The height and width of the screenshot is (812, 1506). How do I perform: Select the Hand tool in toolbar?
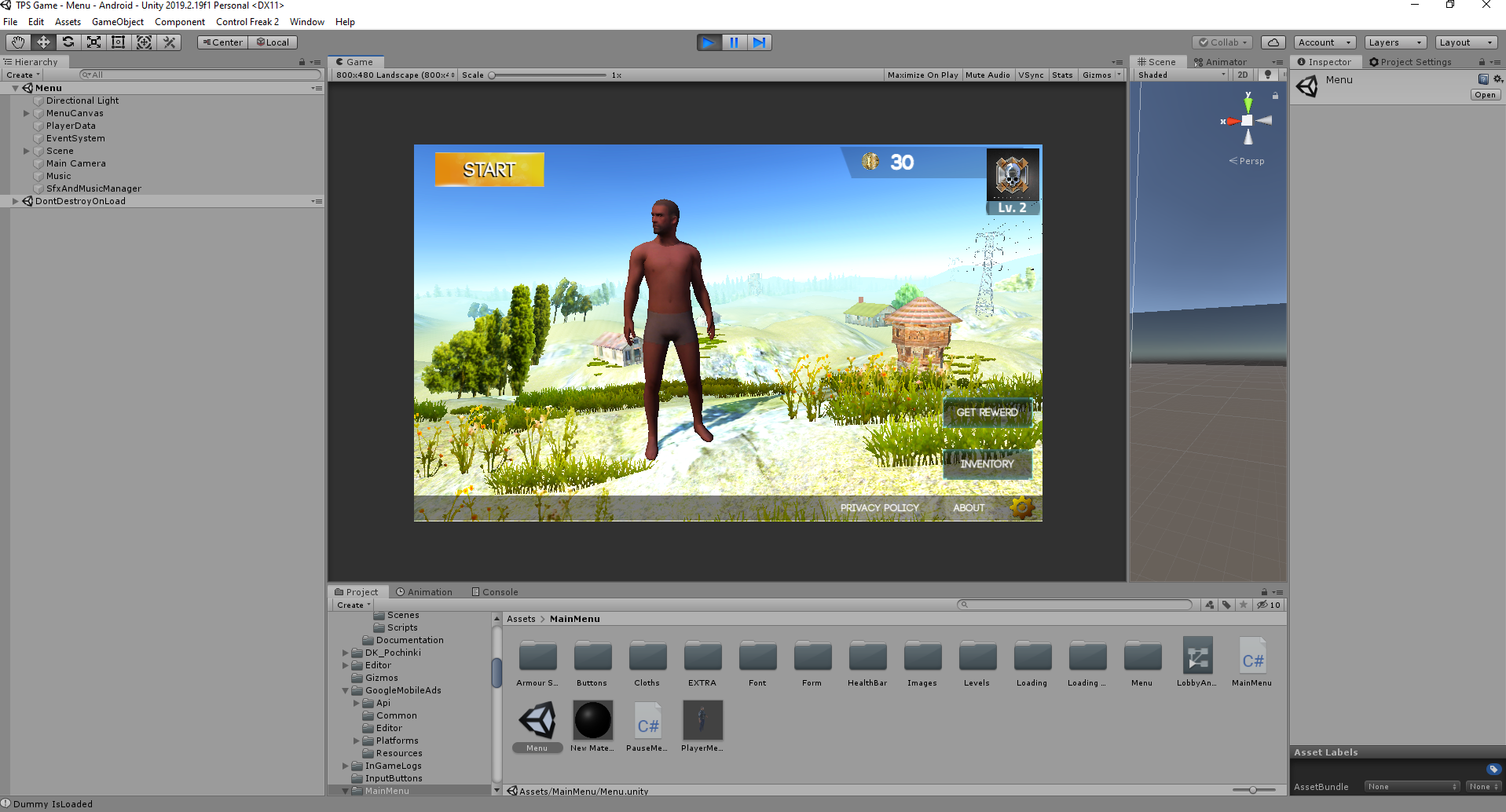pos(18,42)
